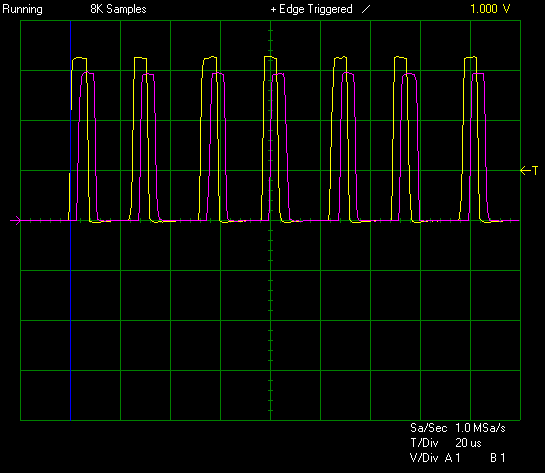
Task: Select the channel A volts per division value
Action: [453, 458]
